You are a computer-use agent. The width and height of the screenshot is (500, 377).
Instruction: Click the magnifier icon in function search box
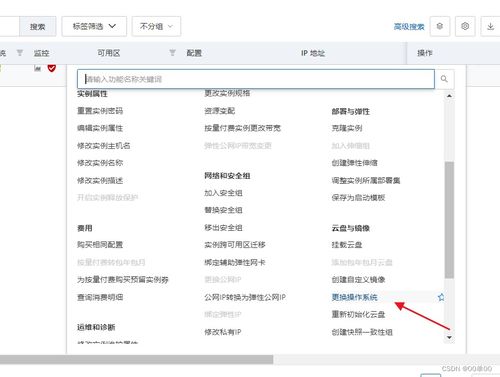[x=444, y=79]
